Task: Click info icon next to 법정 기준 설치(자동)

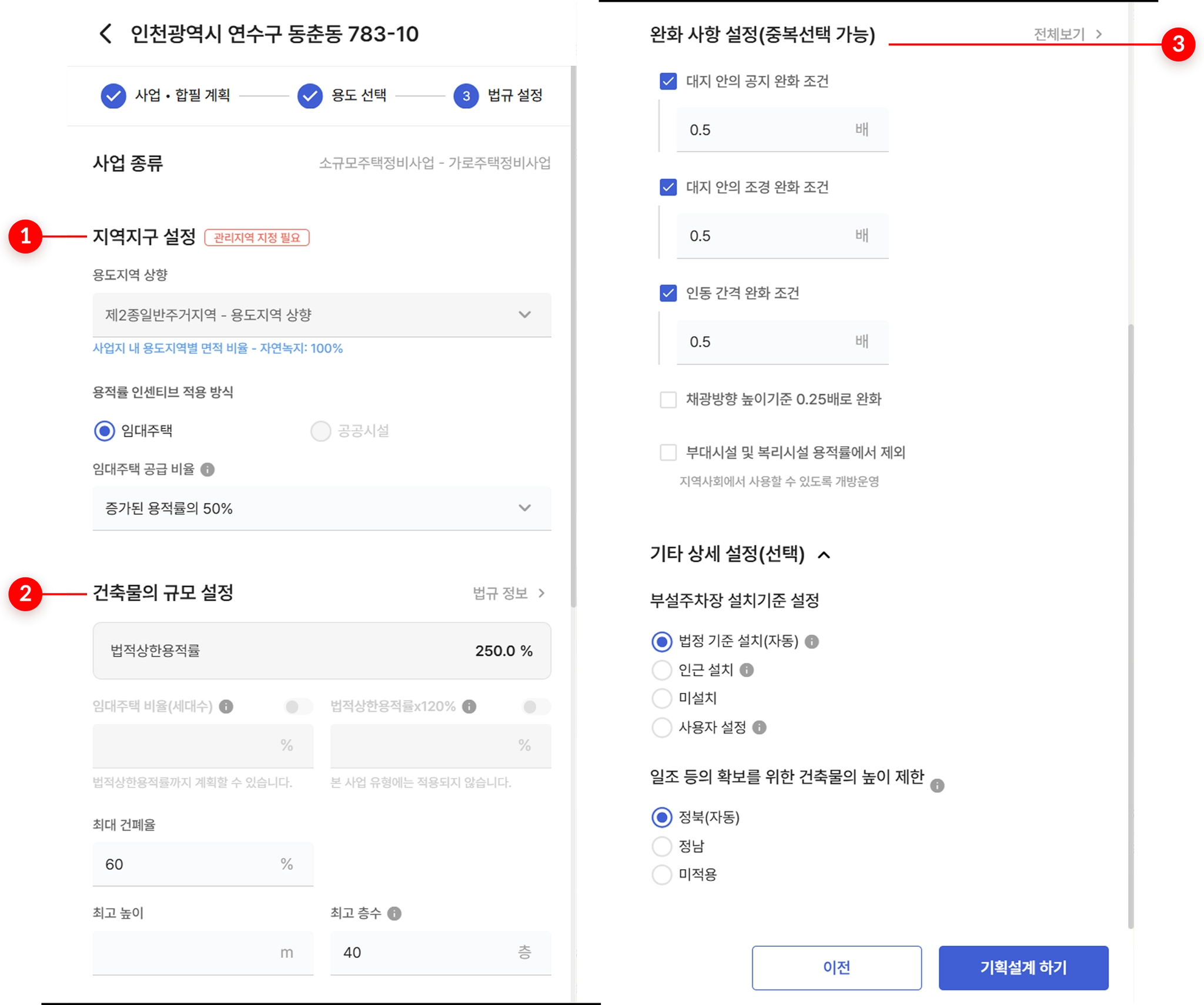Action: coord(812,641)
